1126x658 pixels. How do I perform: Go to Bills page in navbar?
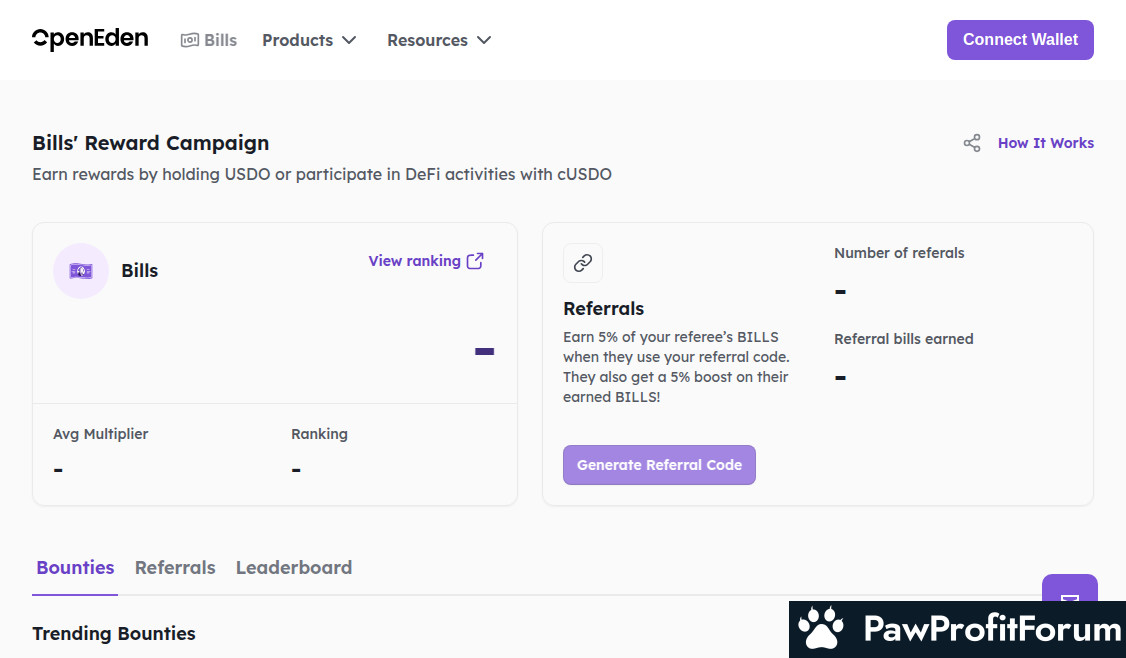(220, 40)
